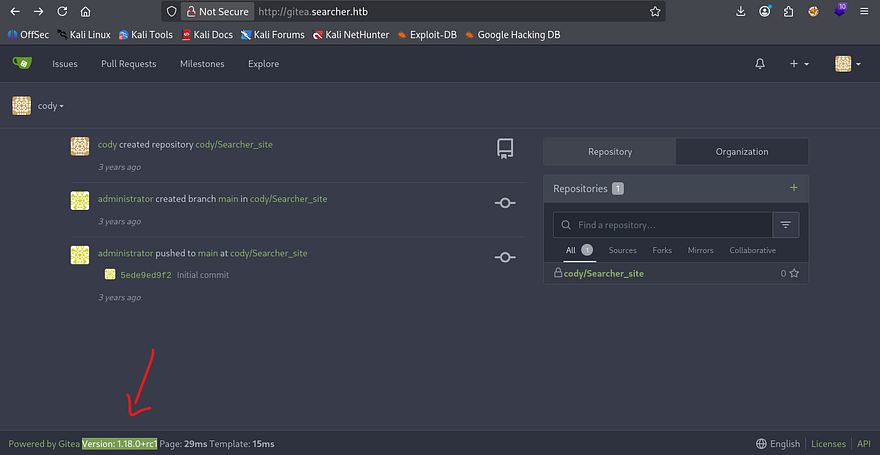Image resolution: width=880 pixels, height=455 pixels.
Task: Click the Gitea logo home icon
Action: 21,64
